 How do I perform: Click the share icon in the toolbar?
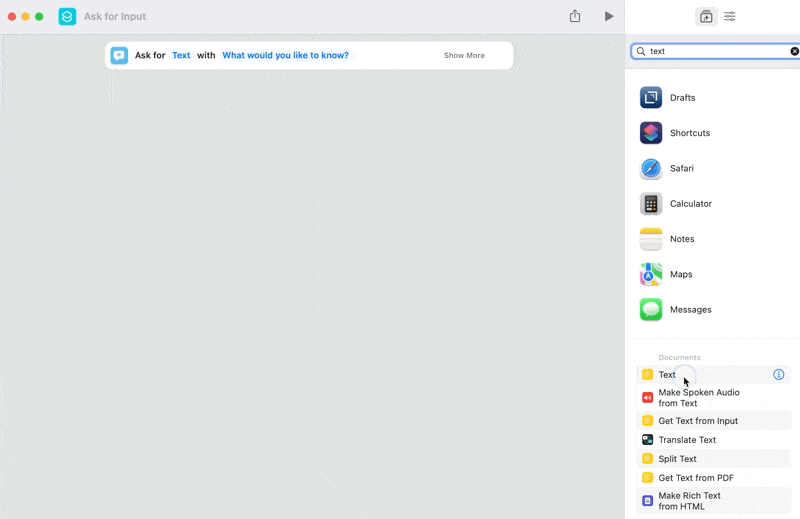tap(575, 16)
